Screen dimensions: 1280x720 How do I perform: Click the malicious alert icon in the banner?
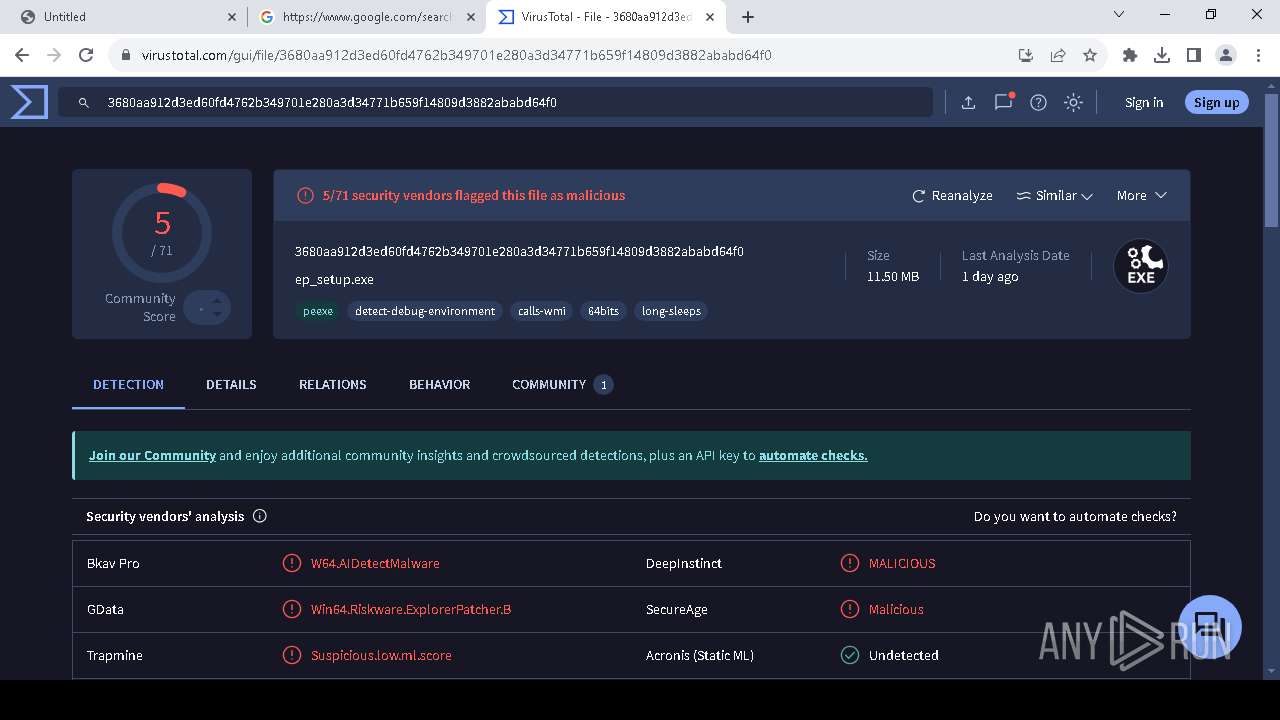306,195
